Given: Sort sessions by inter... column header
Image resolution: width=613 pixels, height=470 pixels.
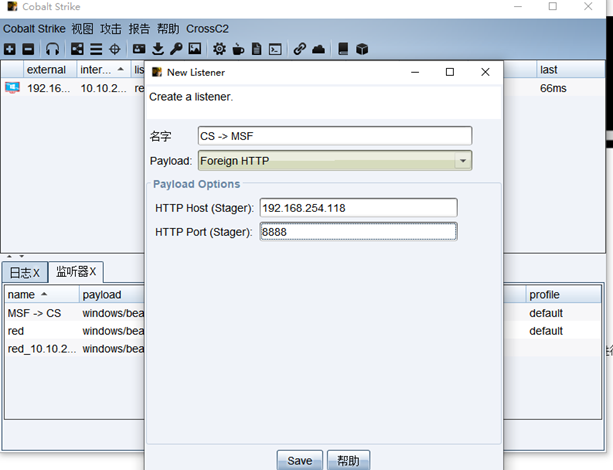Looking at the screenshot, I should pyautogui.click(x=104, y=70).
